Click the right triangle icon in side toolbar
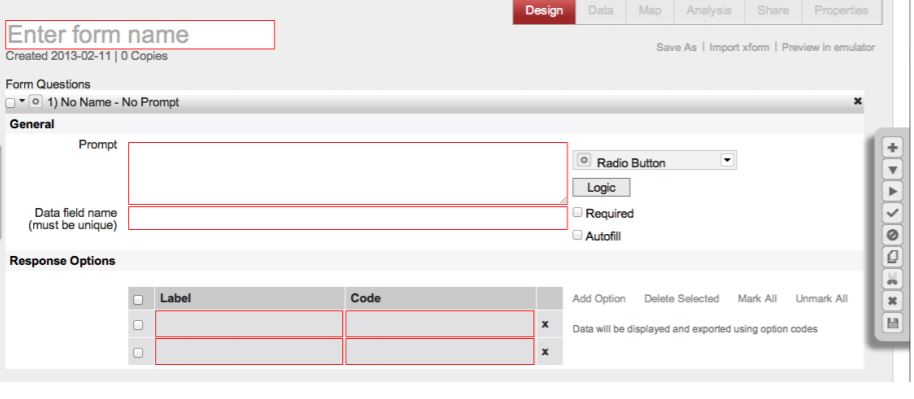Image resolution: width=914 pixels, height=399 pixels. point(891,191)
